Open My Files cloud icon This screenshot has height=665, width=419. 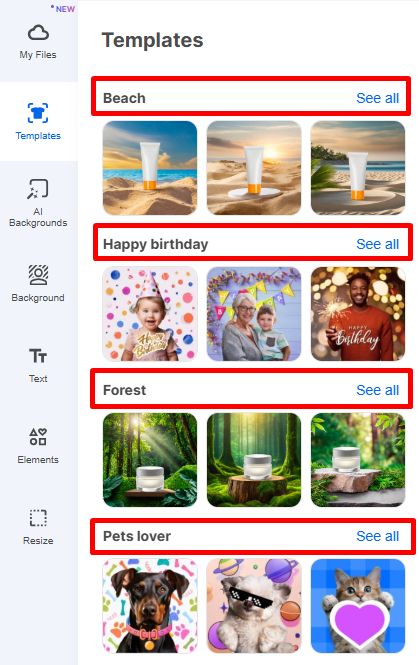coord(38,33)
